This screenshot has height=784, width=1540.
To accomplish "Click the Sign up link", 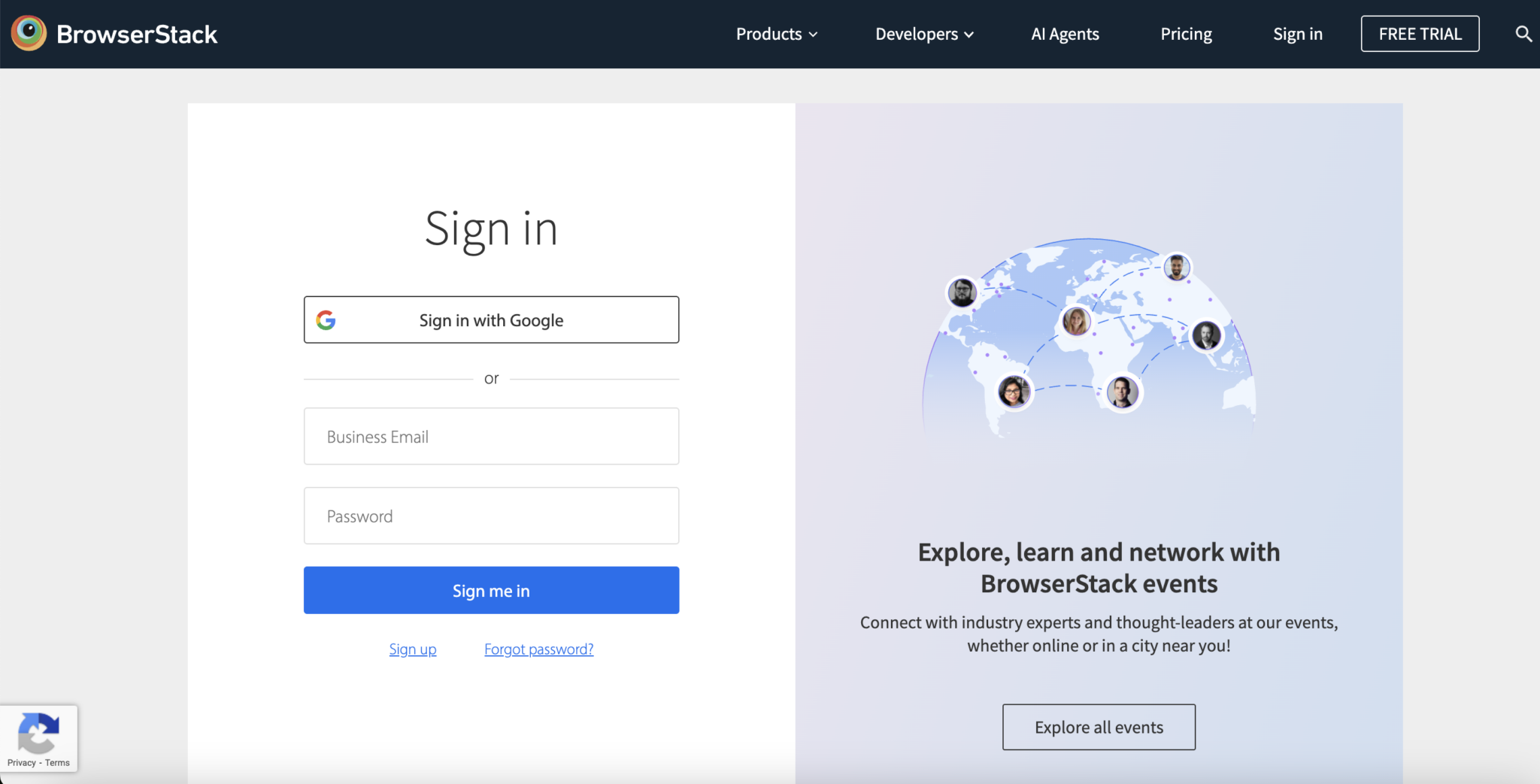I will coord(412,649).
